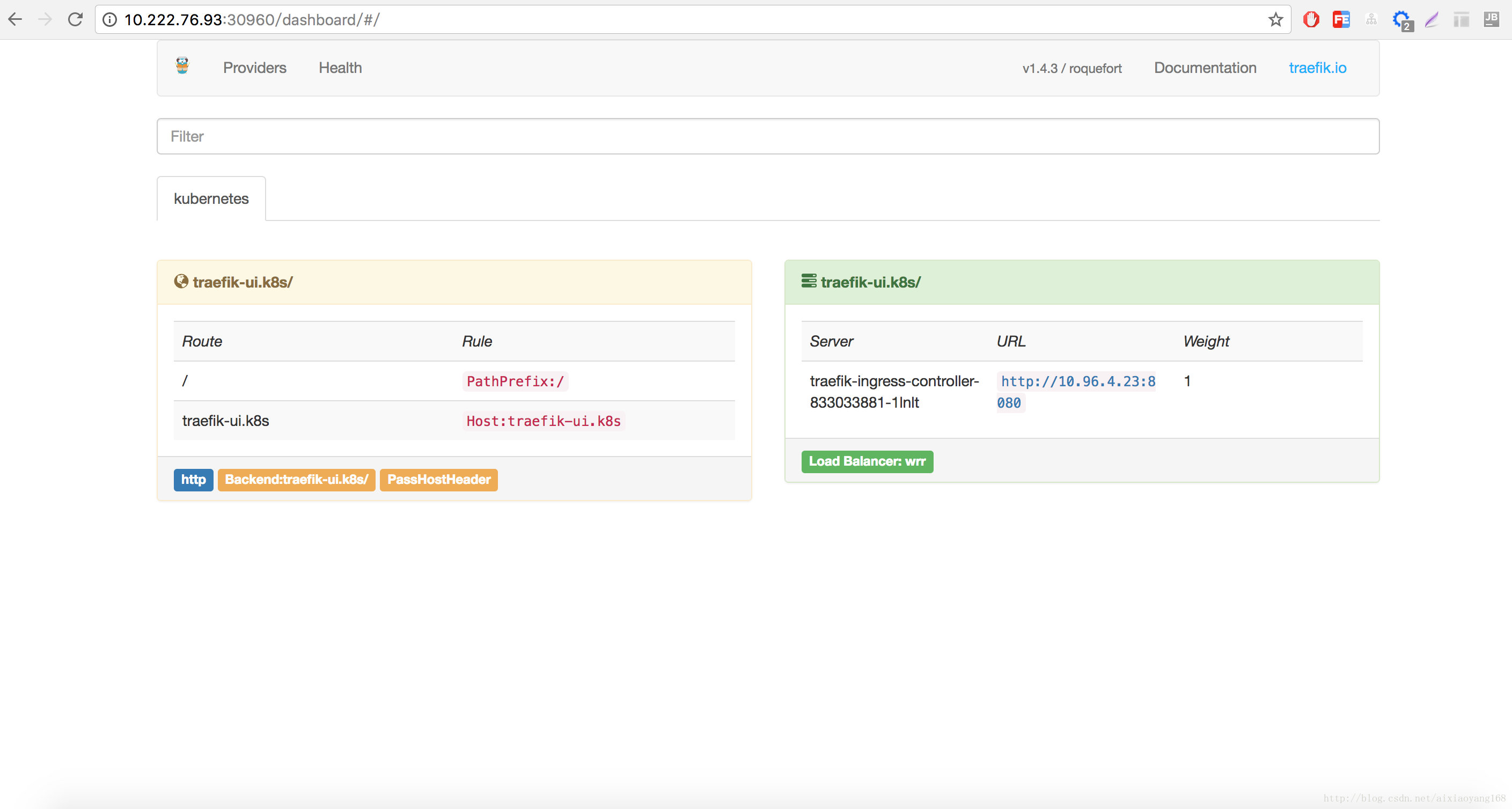Viewport: 1512px width, 809px height.
Task: Open the red shield ad-blocker extension
Action: tap(1311, 20)
